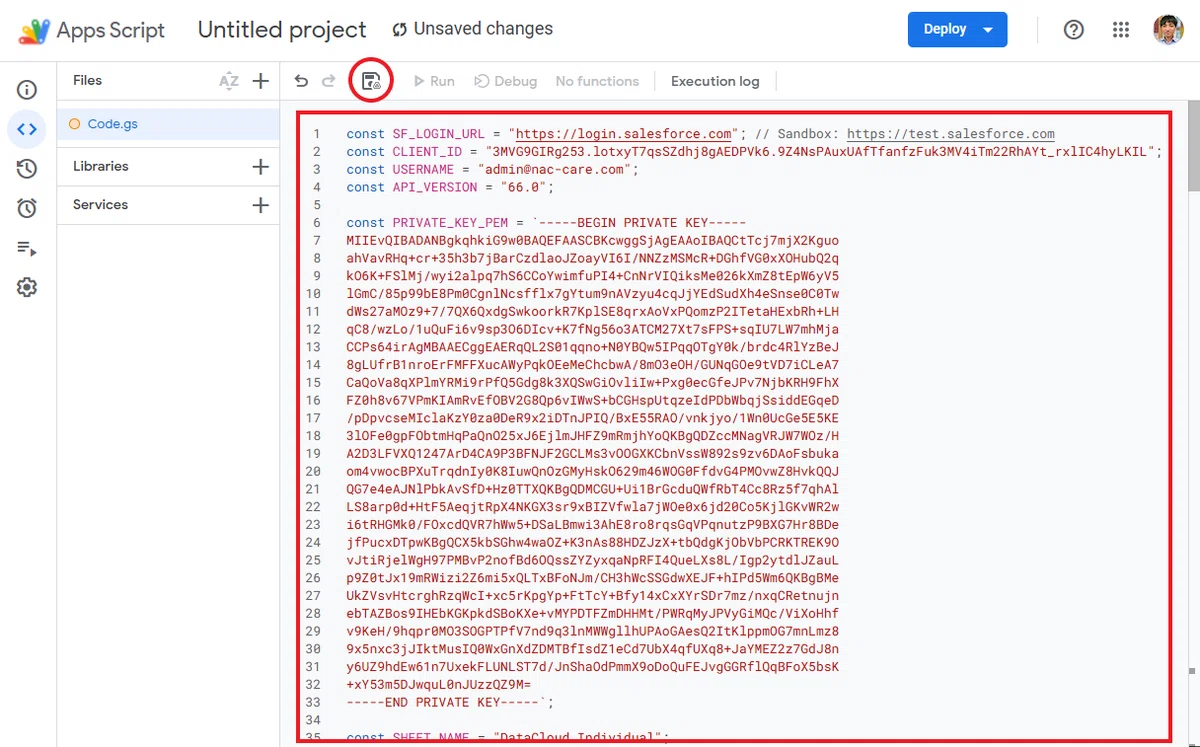This screenshot has width=1200, height=747.
Task: Open the Execution log
Action: [715, 81]
